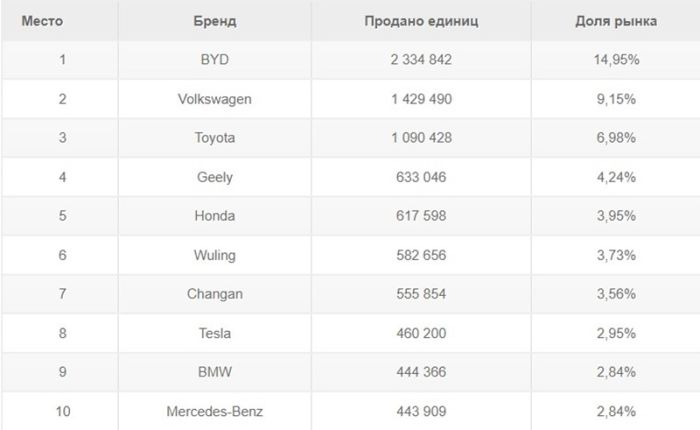Click the Honda brand cell
The image size is (700, 430).
[215, 216]
